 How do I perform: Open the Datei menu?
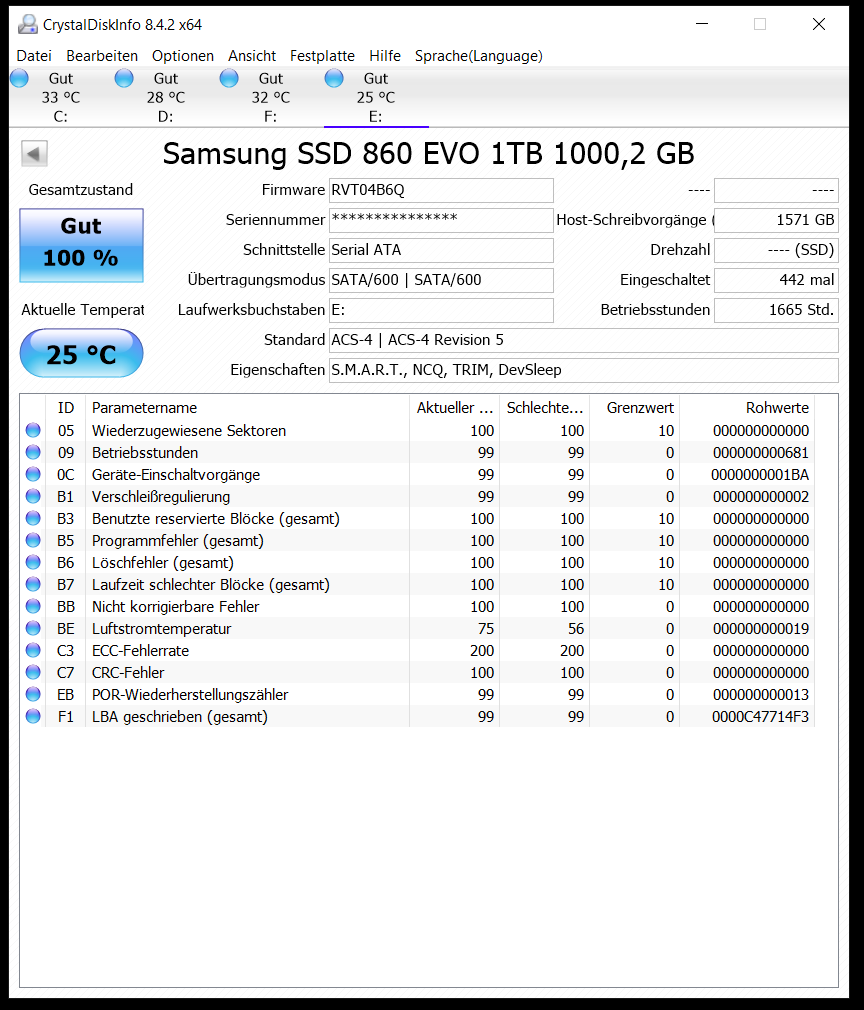pyautogui.click(x=34, y=56)
